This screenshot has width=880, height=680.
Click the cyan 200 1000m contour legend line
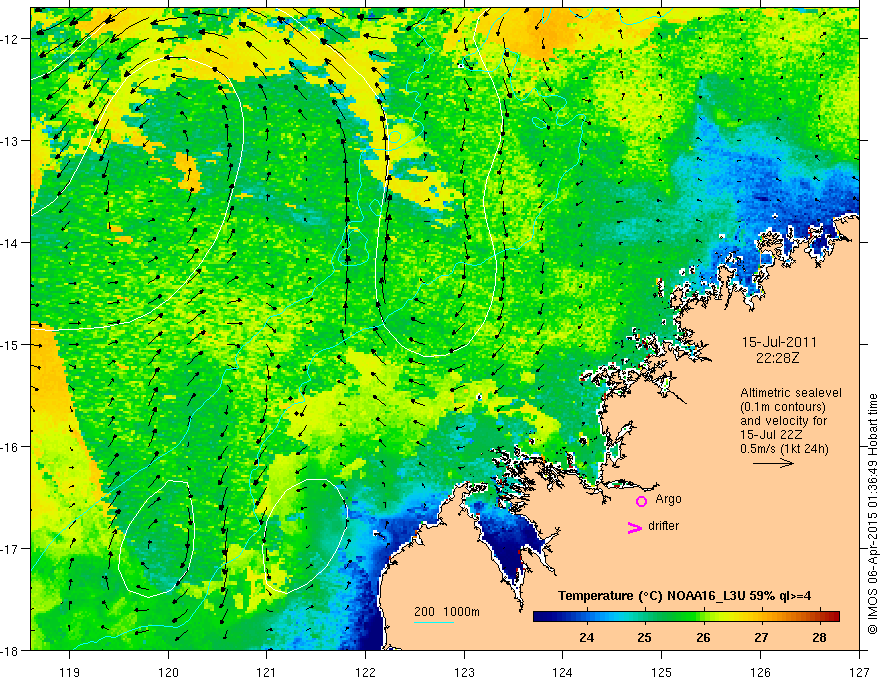point(434,622)
